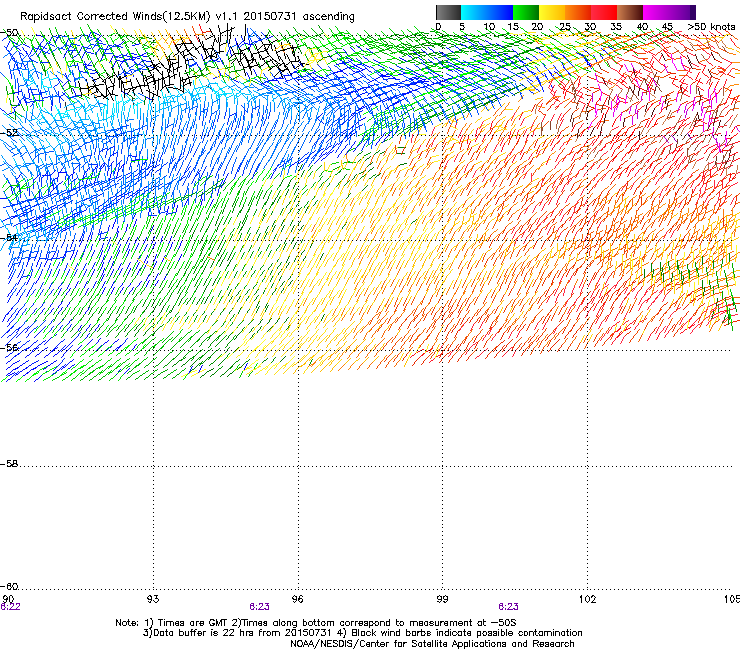Click the orange 25–30 knots legend segment

click(x=578, y=12)
